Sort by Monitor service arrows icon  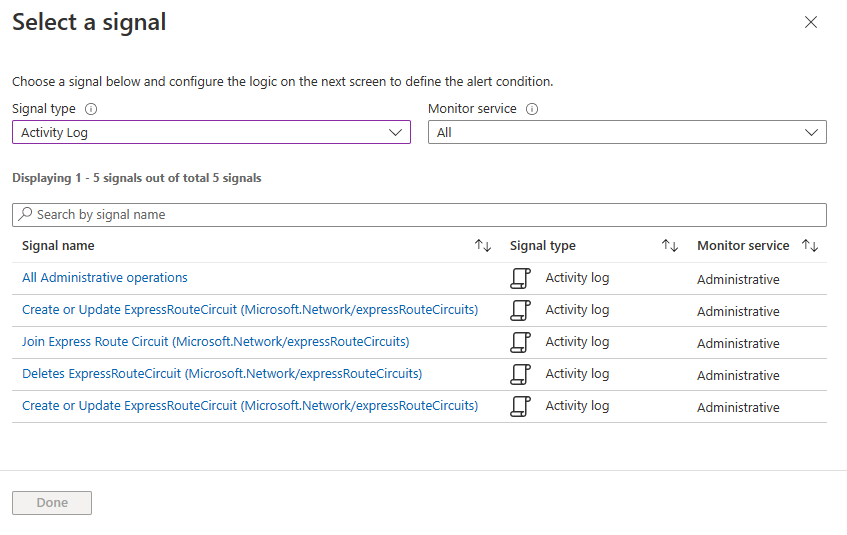(x=810, y=246)
